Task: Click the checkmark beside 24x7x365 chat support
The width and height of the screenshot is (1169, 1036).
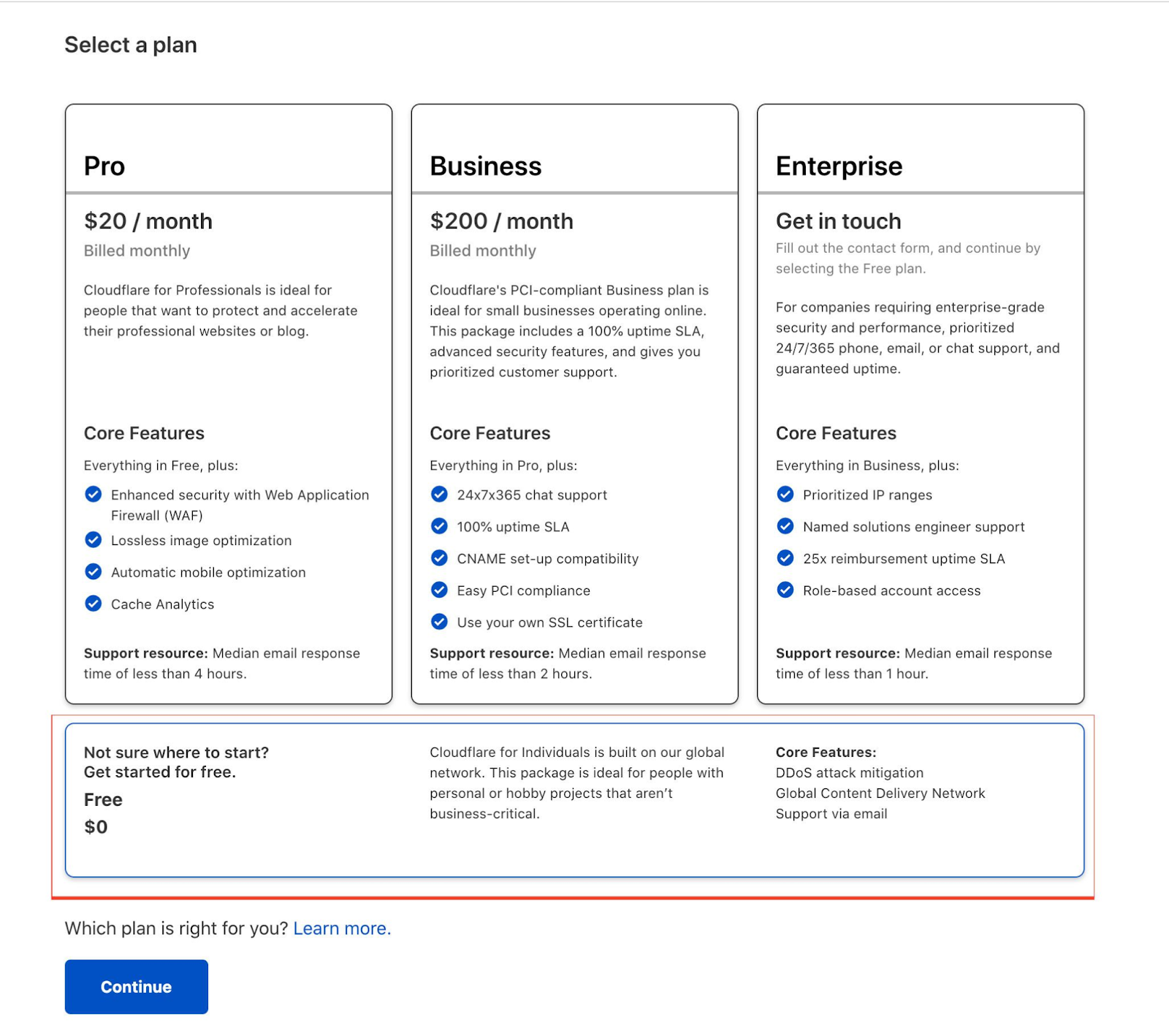Action: click(x=439, y=495)
